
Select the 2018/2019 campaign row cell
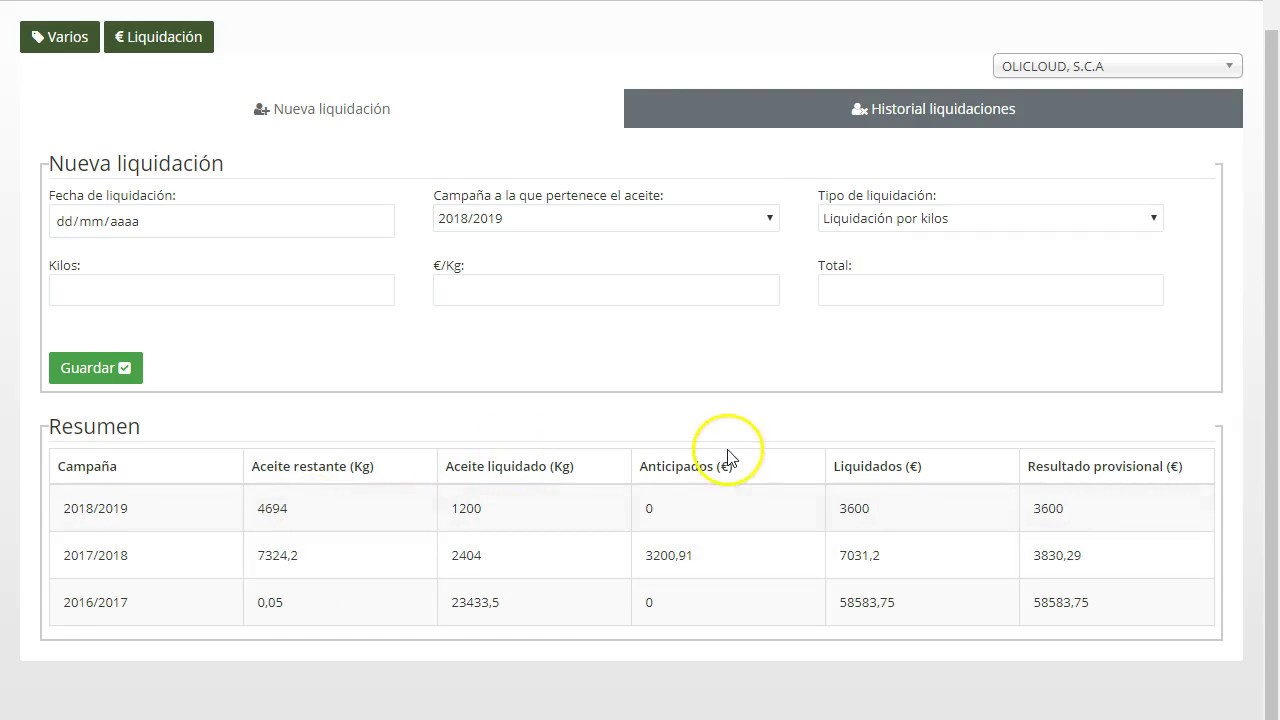pyautogui.click(x=146, y=508)
